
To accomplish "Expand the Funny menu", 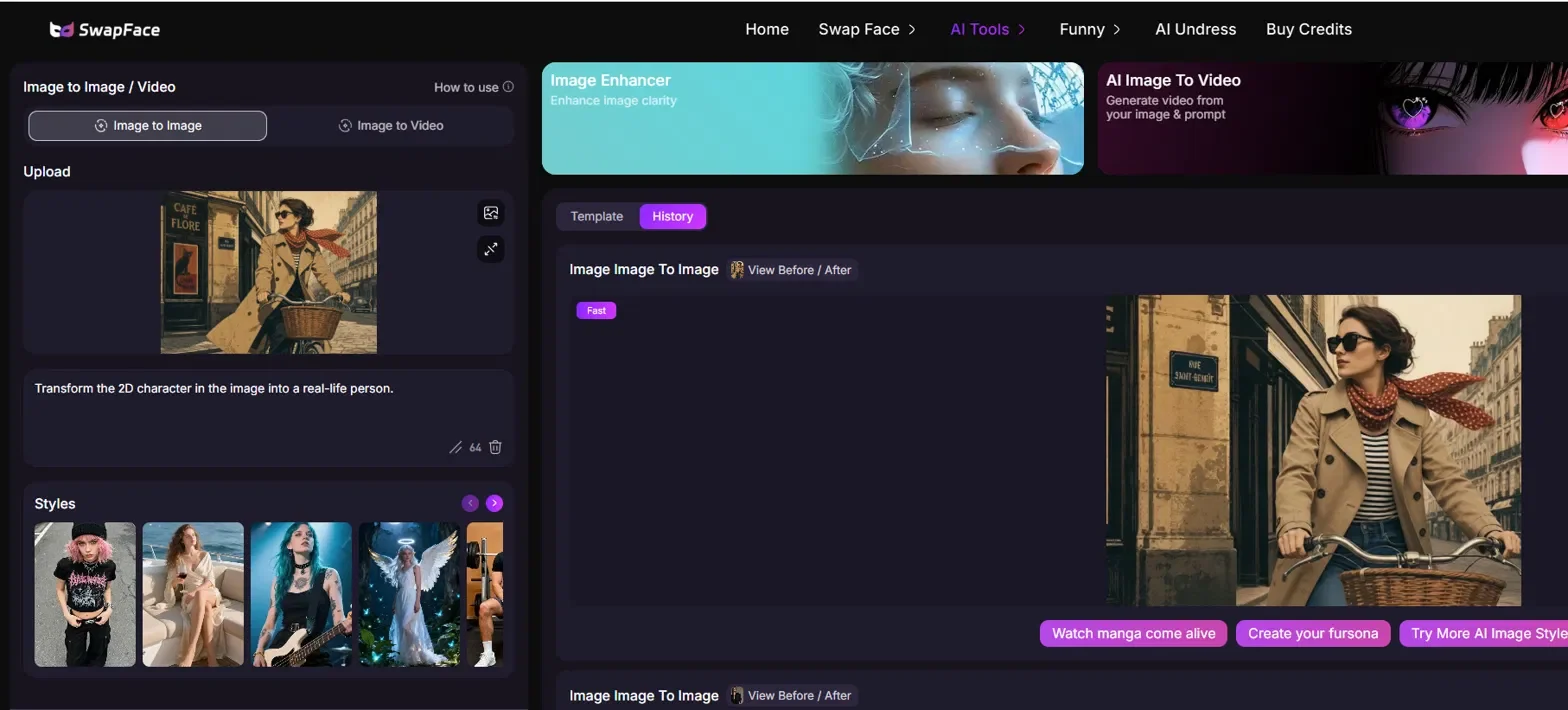I will click(x=1090, y=29).
